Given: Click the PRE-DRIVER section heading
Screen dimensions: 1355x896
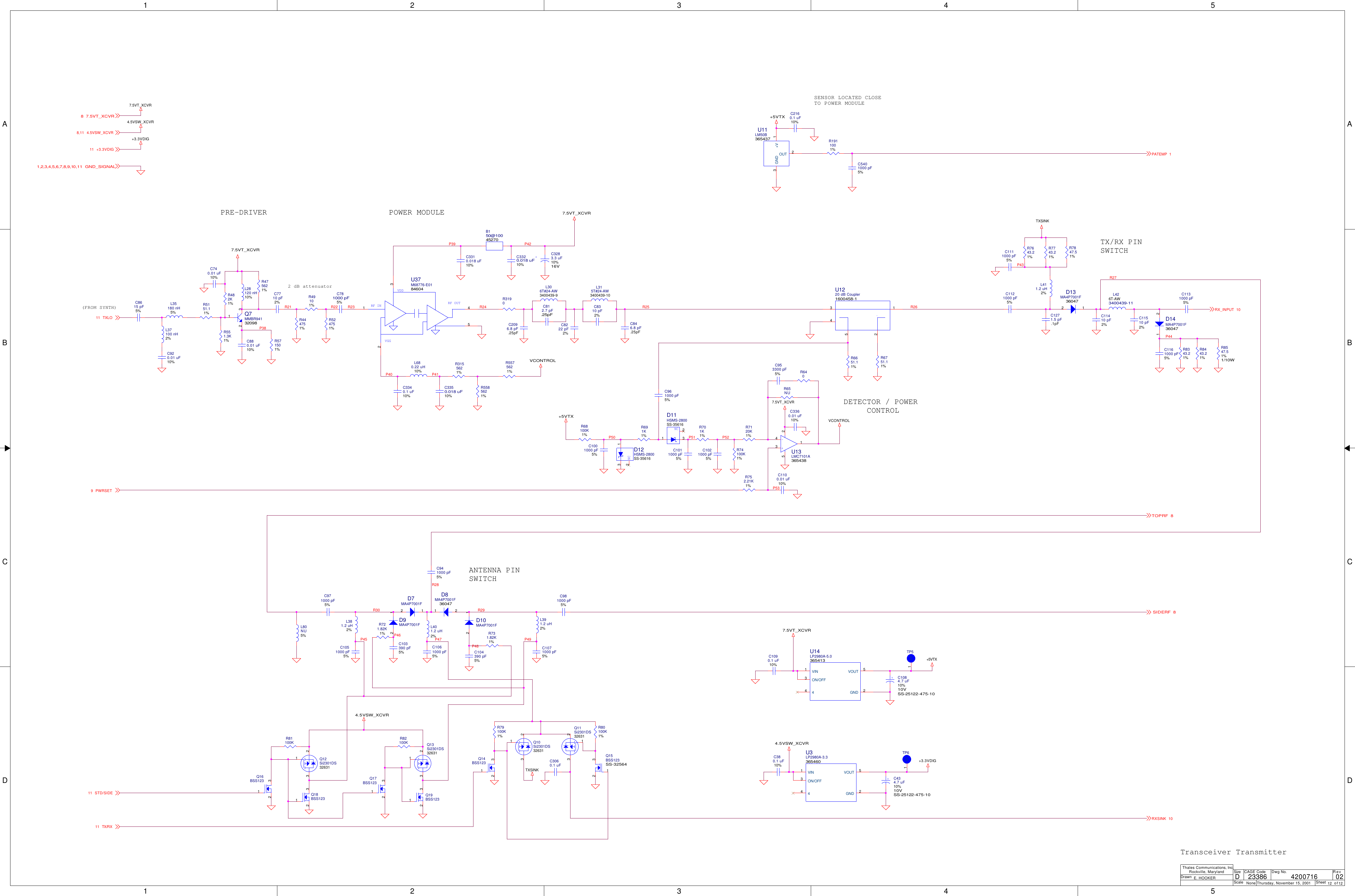Looking at the screenshot, I should tap(244, 212).
